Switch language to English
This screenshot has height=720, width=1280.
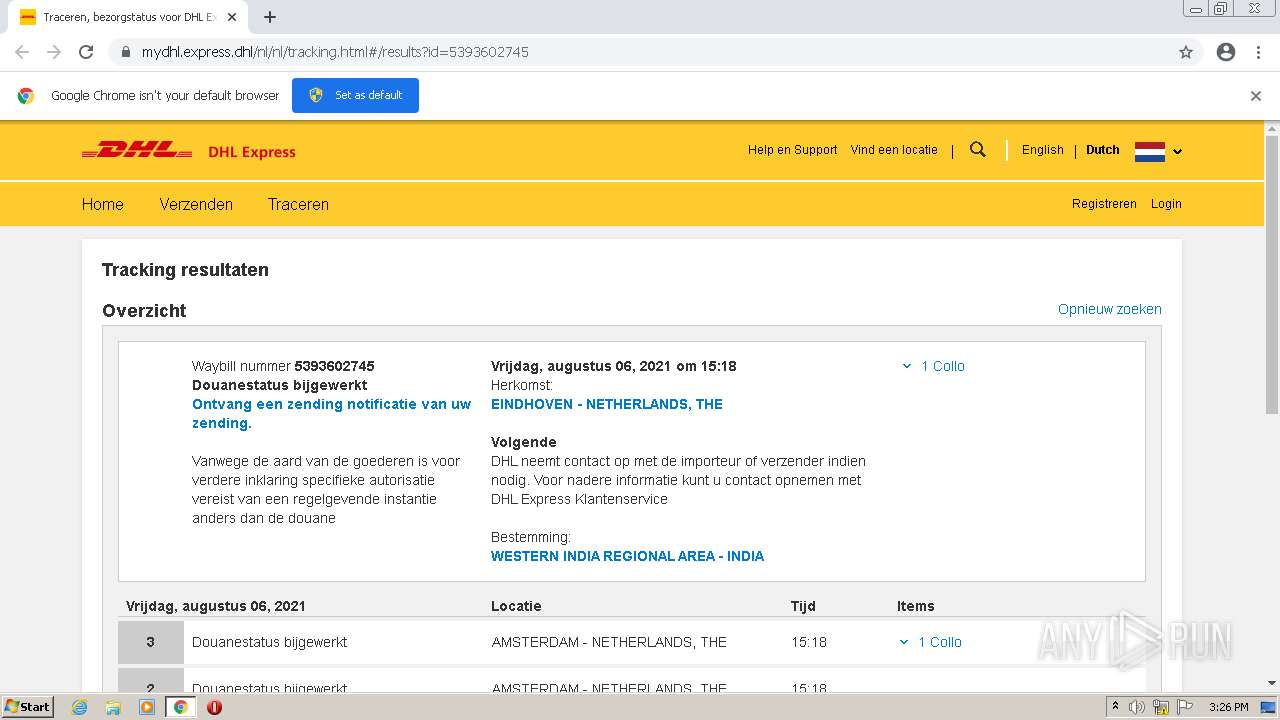1043,150
